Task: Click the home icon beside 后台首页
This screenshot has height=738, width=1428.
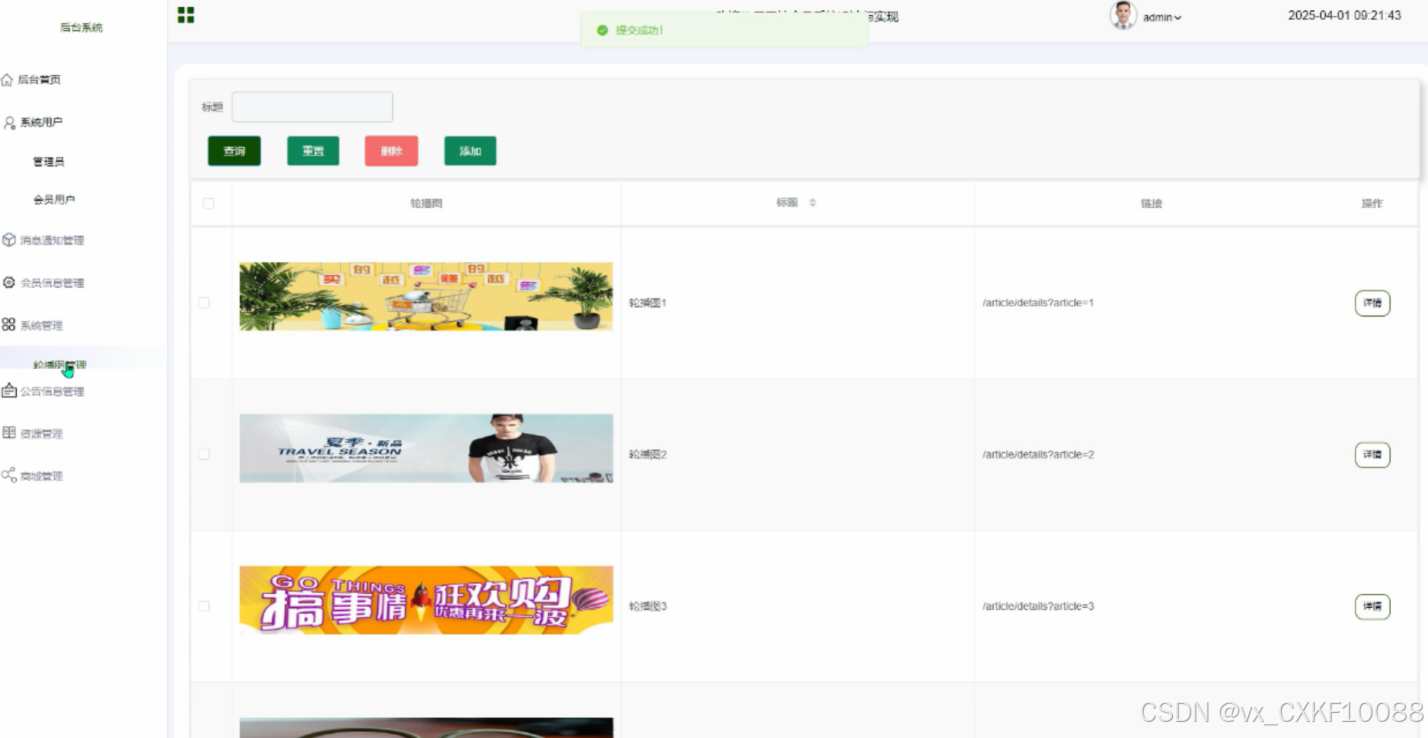Action: 8,80
